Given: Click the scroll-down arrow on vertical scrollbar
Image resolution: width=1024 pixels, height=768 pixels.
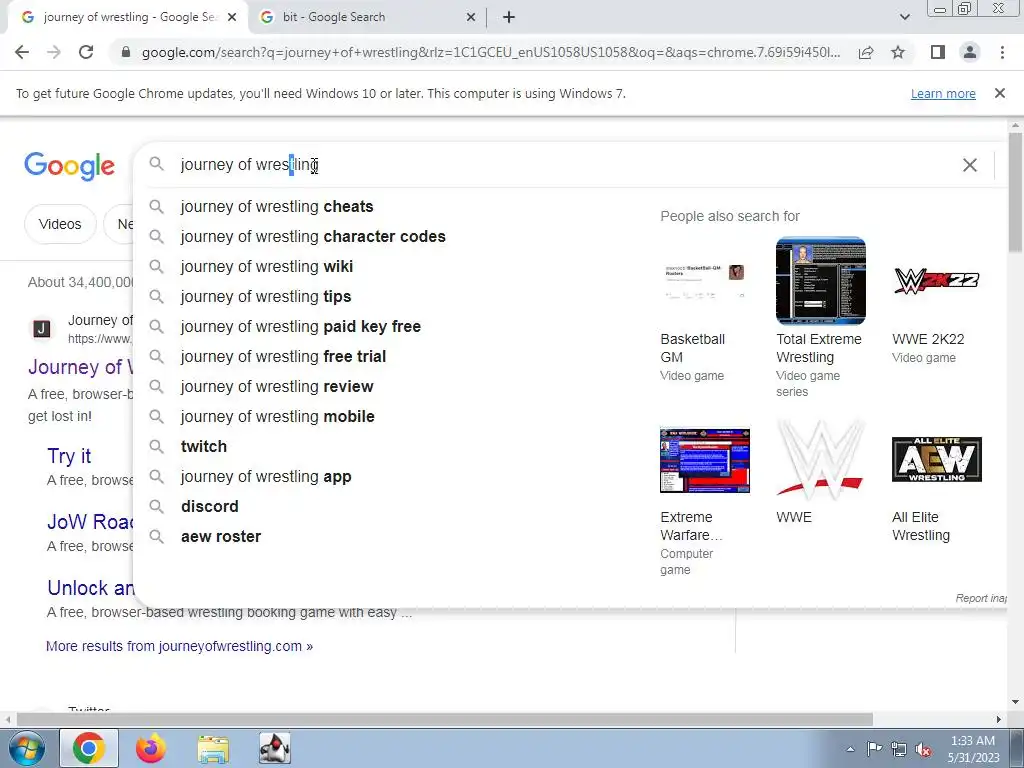Looking at the screenshot, I should coord(1016,703).
